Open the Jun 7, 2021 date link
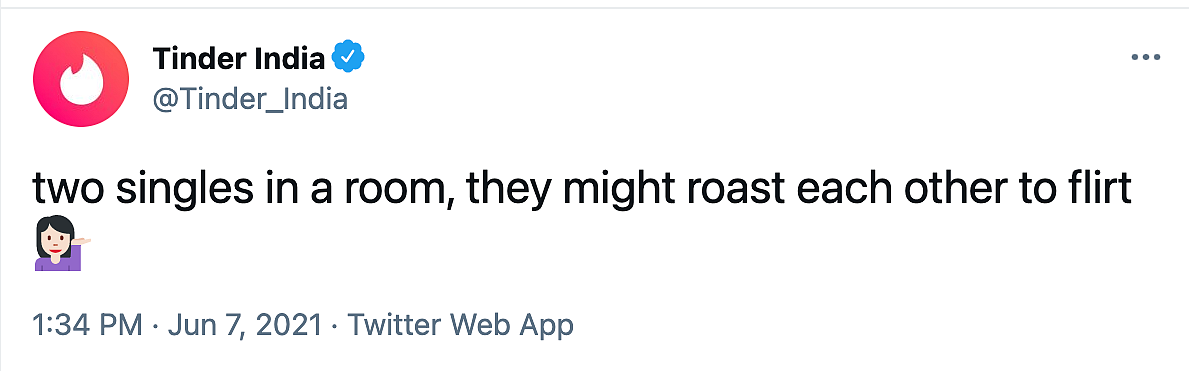The image size is (1189, 371). click(246, 325)
